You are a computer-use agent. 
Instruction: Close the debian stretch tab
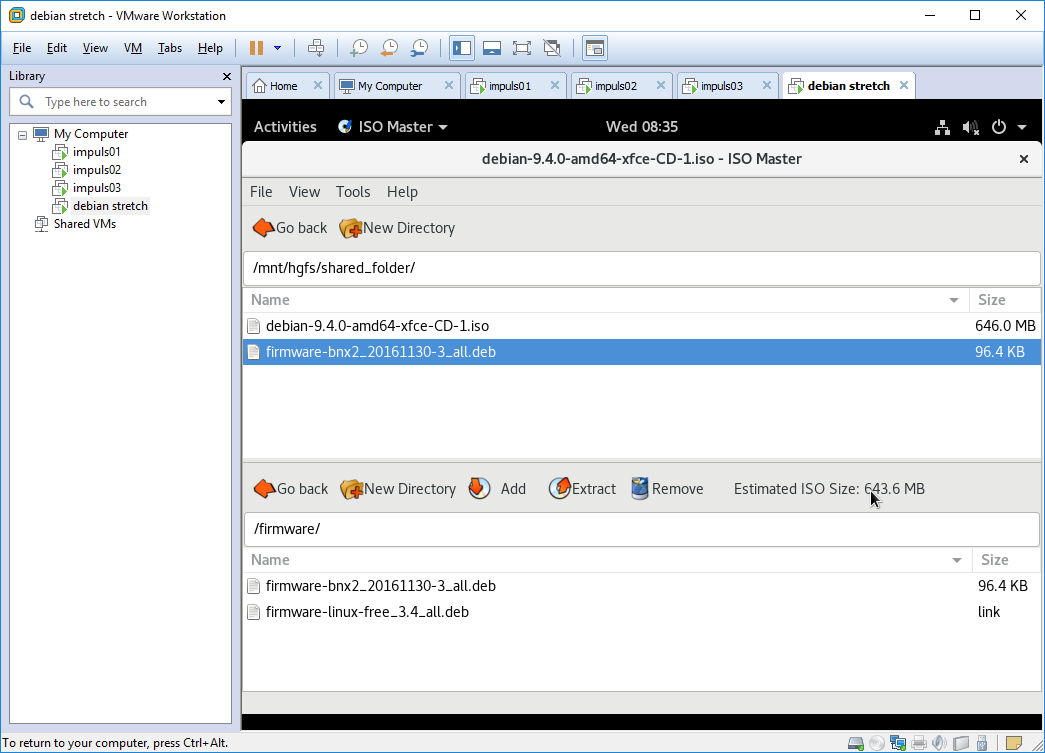point(904,85)
